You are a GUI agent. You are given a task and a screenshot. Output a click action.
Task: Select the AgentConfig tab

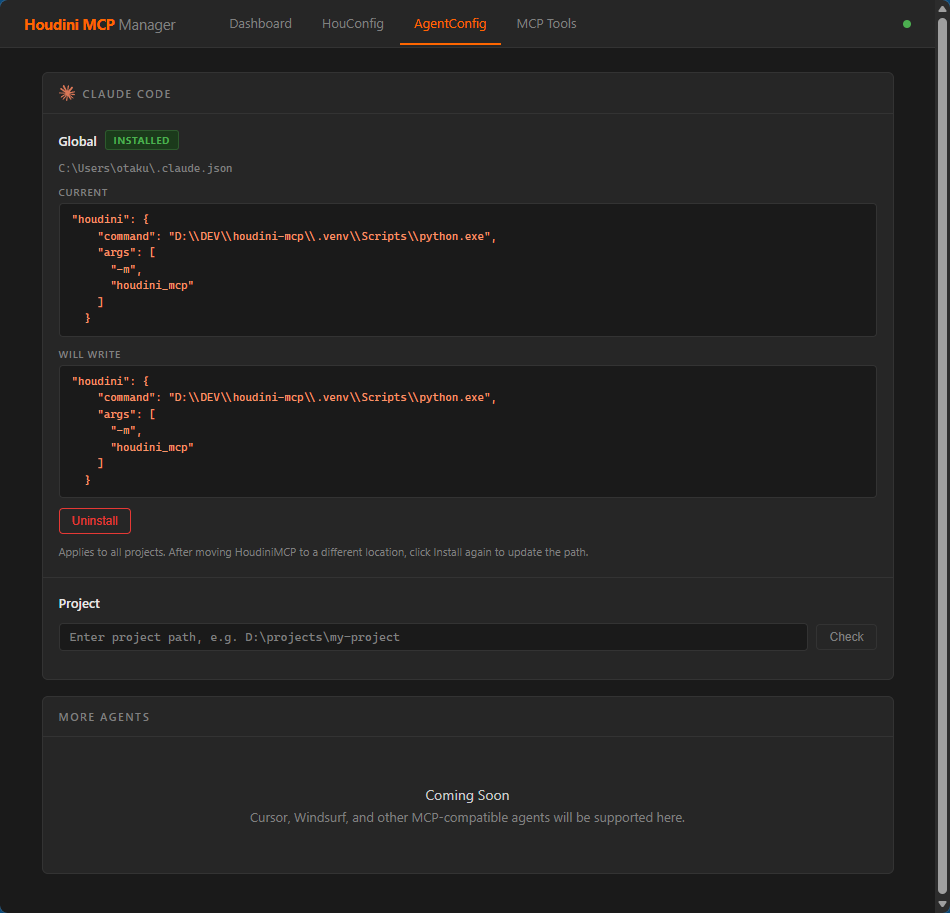(x=450, y=24)
